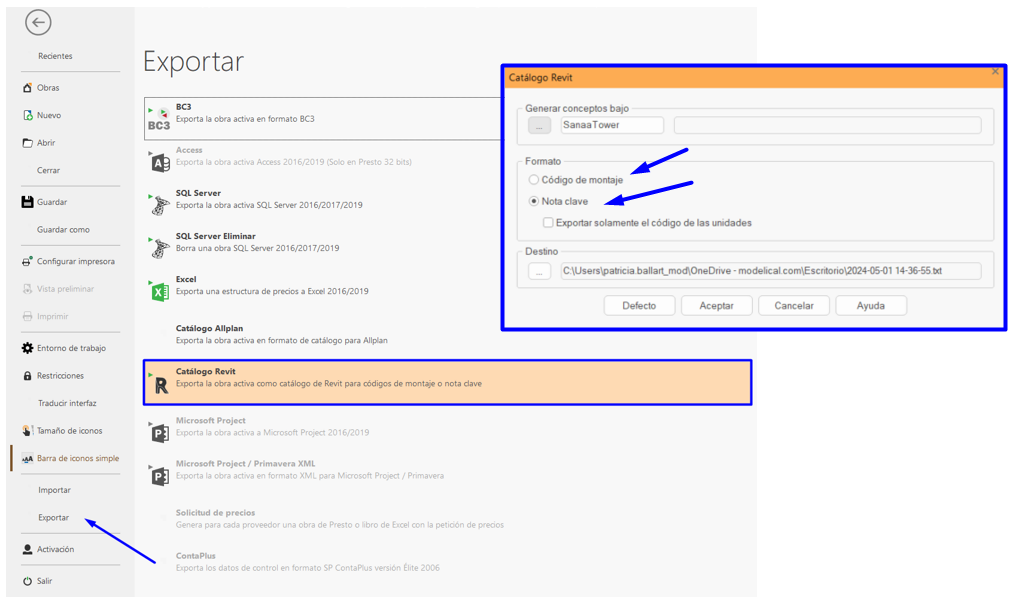
Task: Click the Cancelar button in dialog
Action: tap(794, 305)
